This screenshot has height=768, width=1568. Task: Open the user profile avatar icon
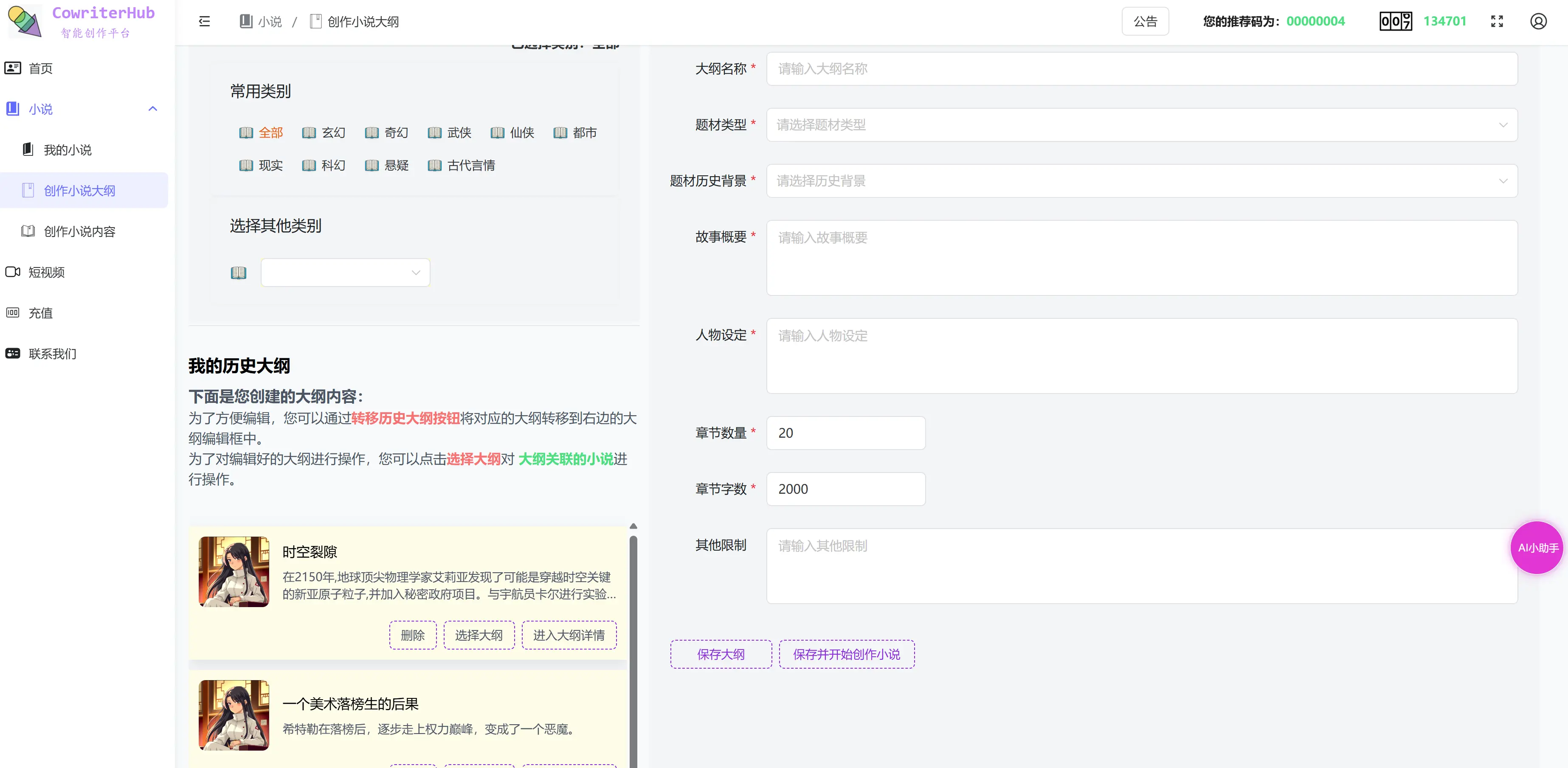point(1538,22)
